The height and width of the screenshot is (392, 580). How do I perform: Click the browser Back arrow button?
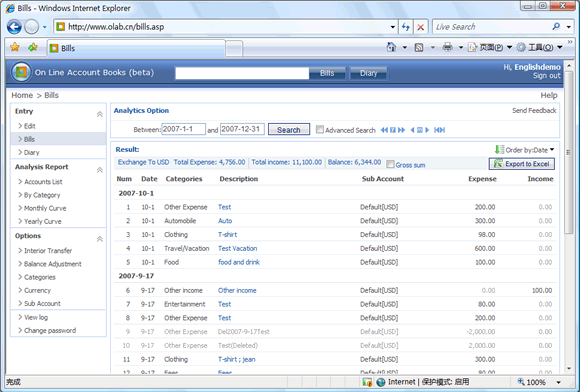pyautogui.click(x=14, y=27)
